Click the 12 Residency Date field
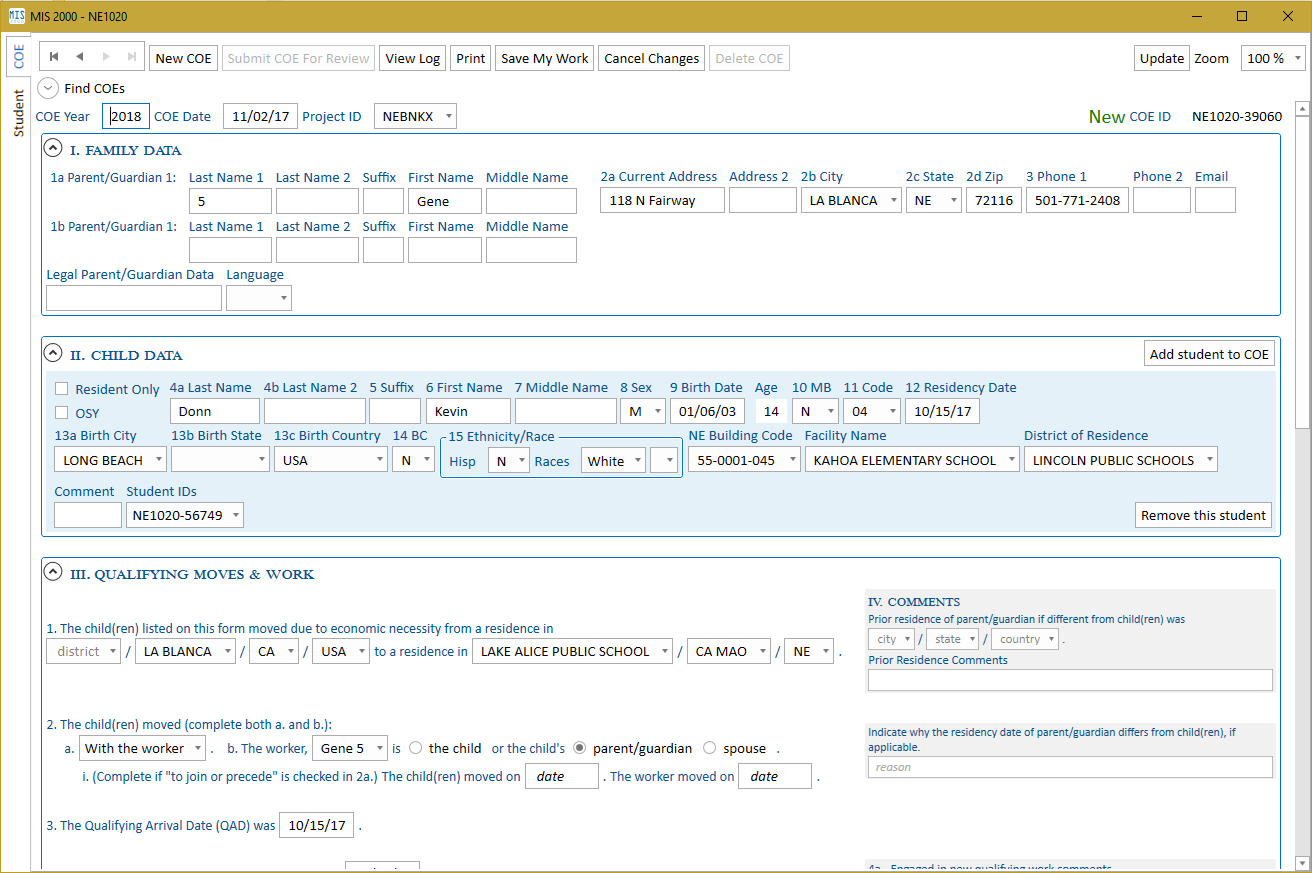 tap(942, 411)
